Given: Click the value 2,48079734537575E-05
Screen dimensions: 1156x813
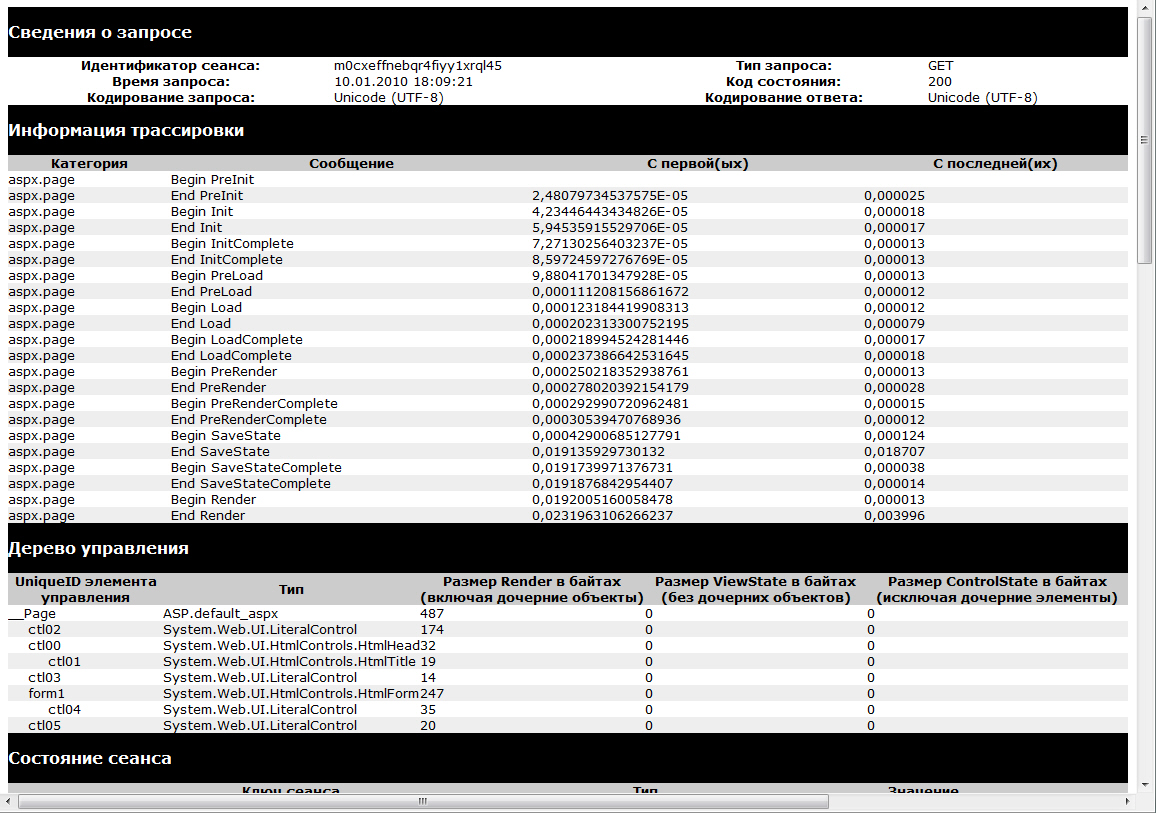Looking at the screenshot, I should [x=610, y=196].
